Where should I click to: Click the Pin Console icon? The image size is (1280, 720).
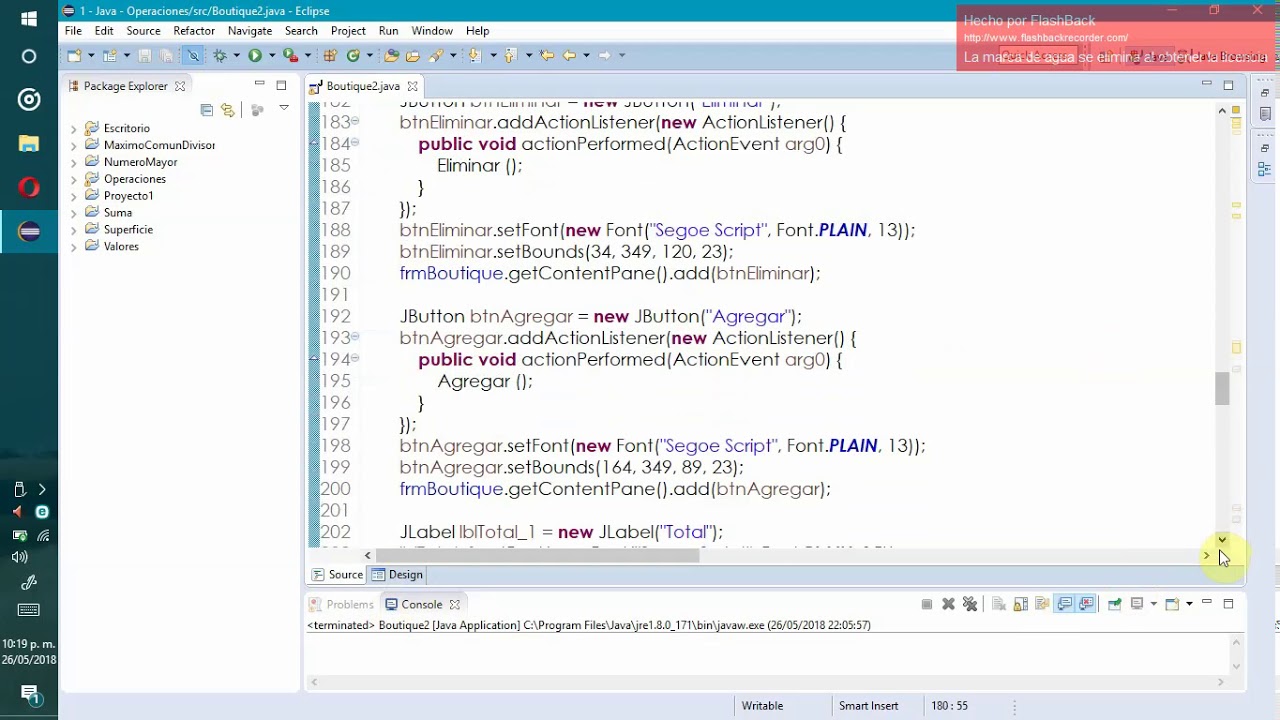[x=1114, y=604]
